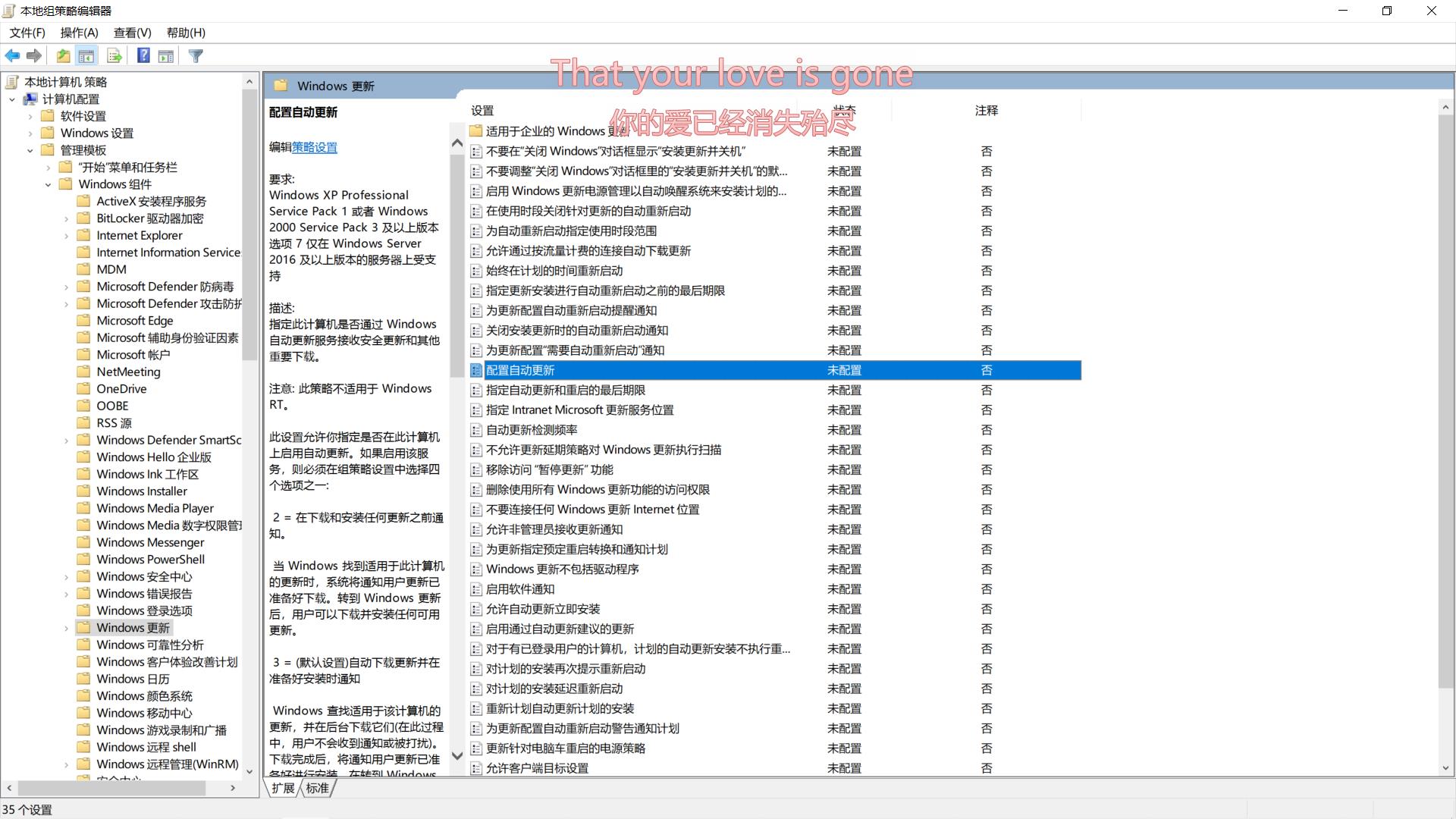Click the policy icon for 指定 Intranet Microsoft 更新服务位置
The width and height of the screenshot is (1456, 819).
click(476, 410)
